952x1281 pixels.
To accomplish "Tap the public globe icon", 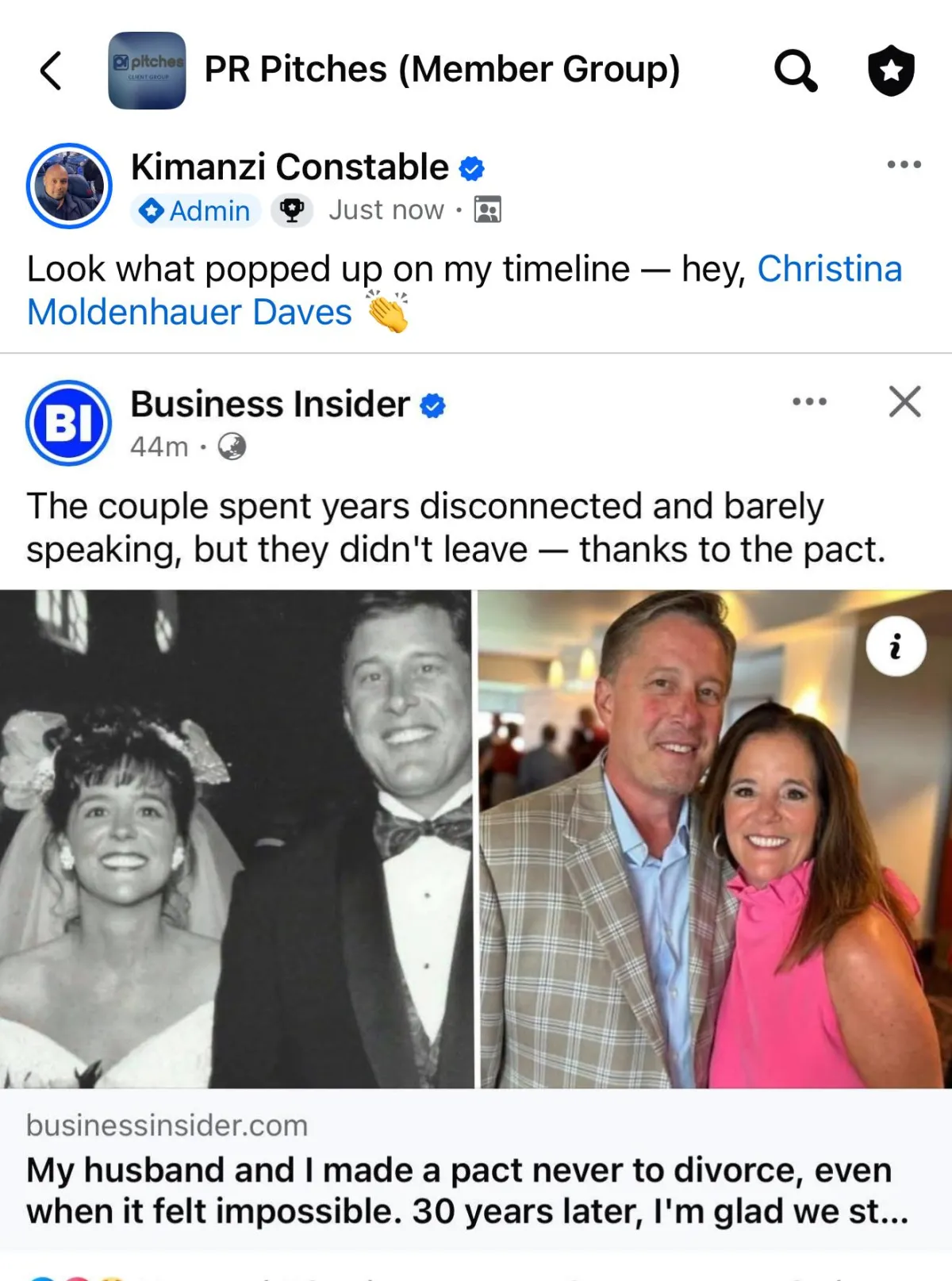I will pyautogui.click(x=232, y=447).
